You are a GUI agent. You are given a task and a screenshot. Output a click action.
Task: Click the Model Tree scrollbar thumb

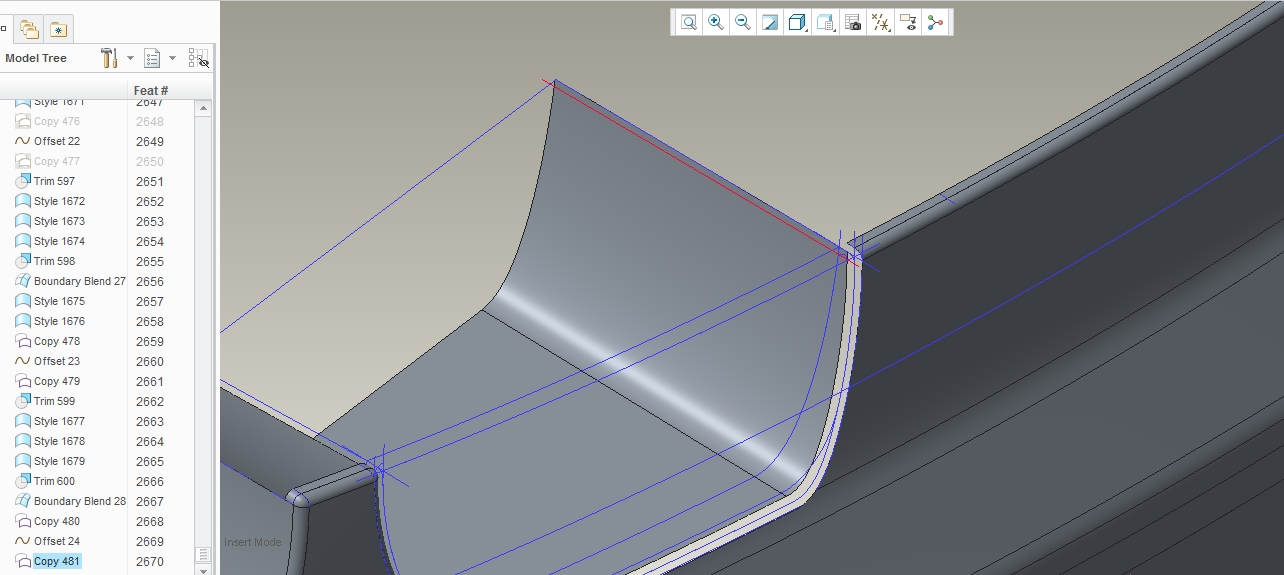204,554
